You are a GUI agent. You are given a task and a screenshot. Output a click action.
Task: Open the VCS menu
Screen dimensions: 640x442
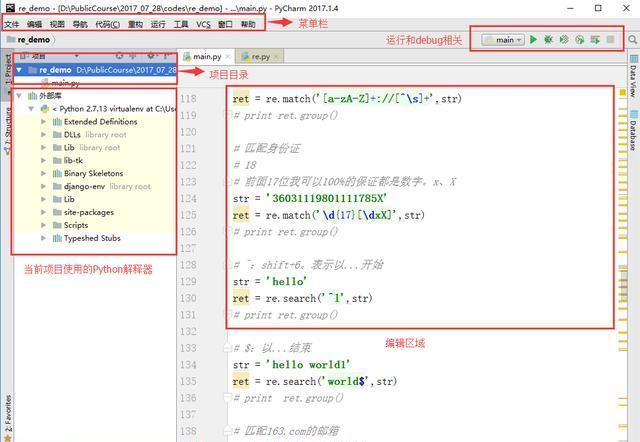point(204,24)
